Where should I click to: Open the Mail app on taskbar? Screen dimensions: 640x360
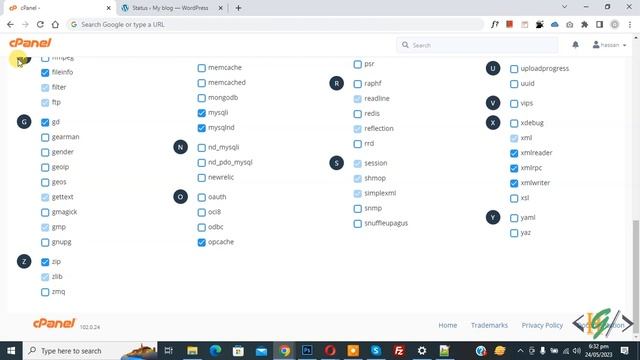[x=261, y=351]
